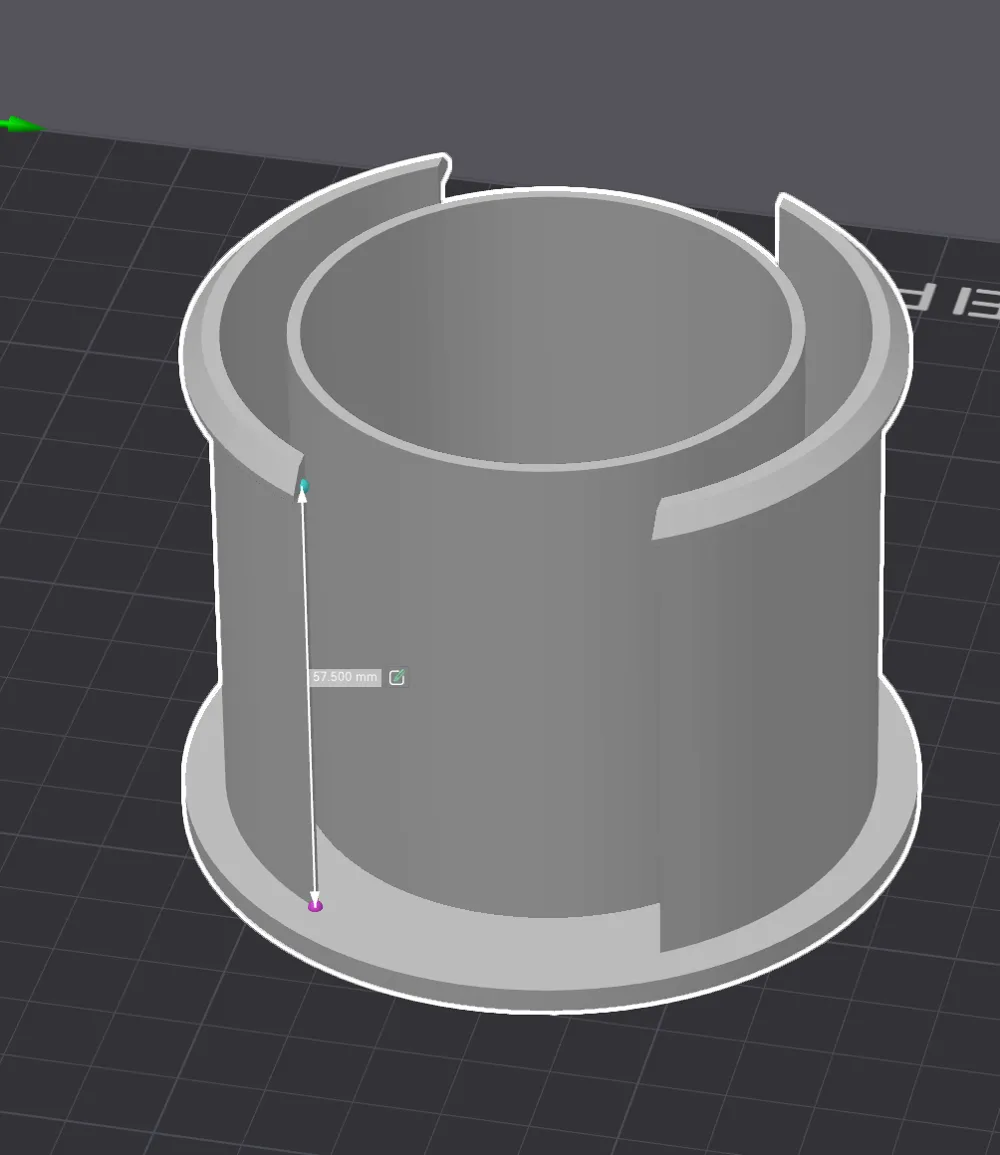Click the edit icon beside 57.500 mm
The width and height of the screenshot is (1000, 1155).
click(396, 677)
